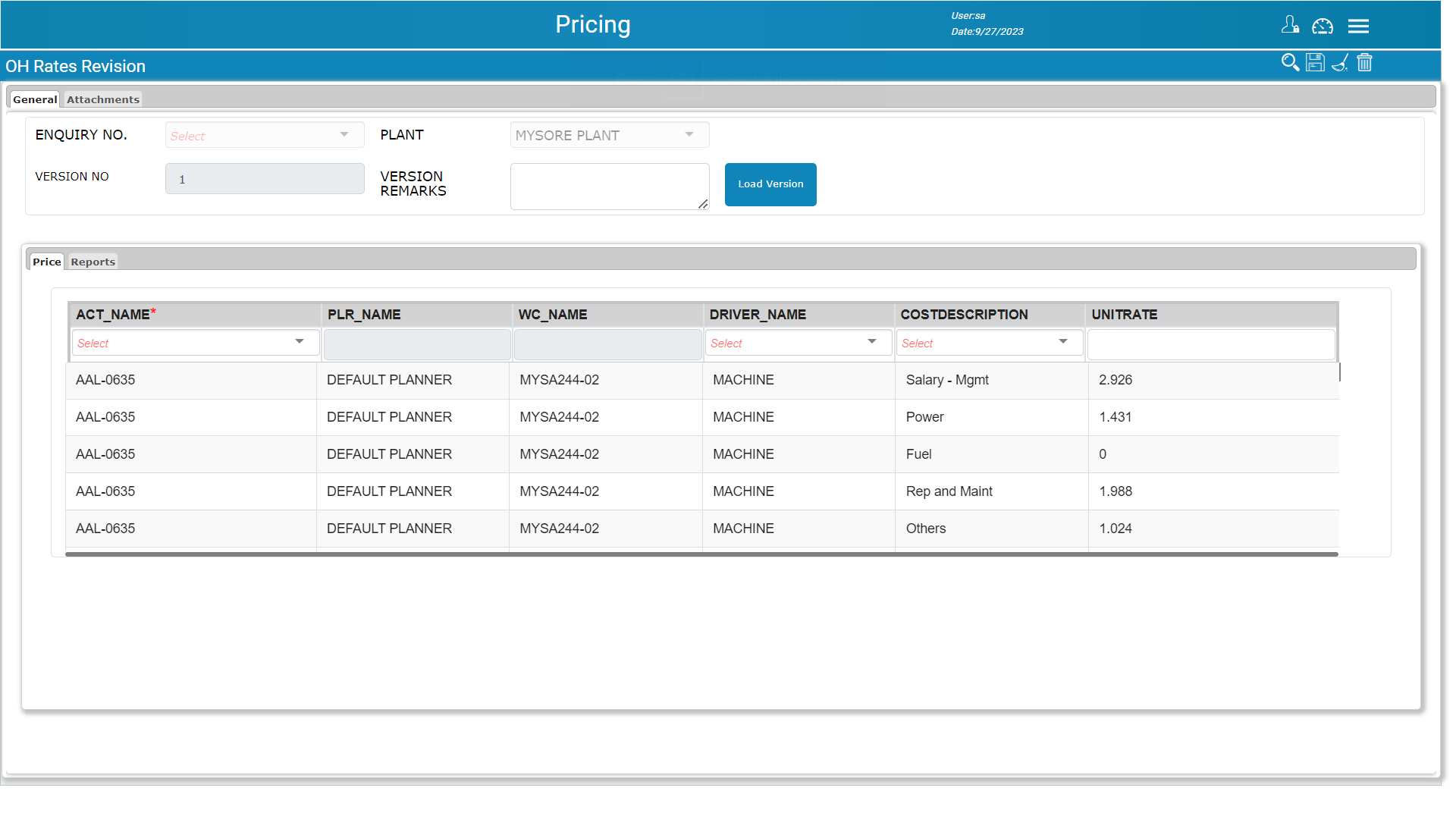Click the VERSION REMARKS text area
Image resolution: width=1456 pixels, height=819 pixels.
pyautogui.click(x=609, y=186)
